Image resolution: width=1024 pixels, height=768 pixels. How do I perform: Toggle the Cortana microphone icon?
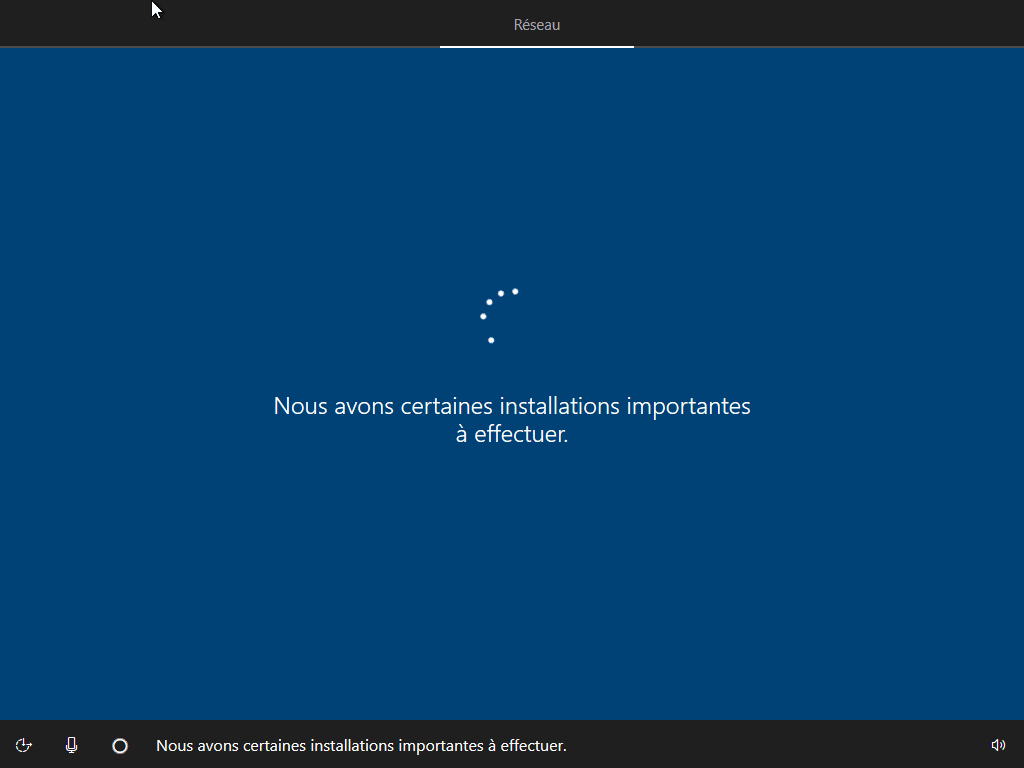pyautogui.click(x=71, y=745)
